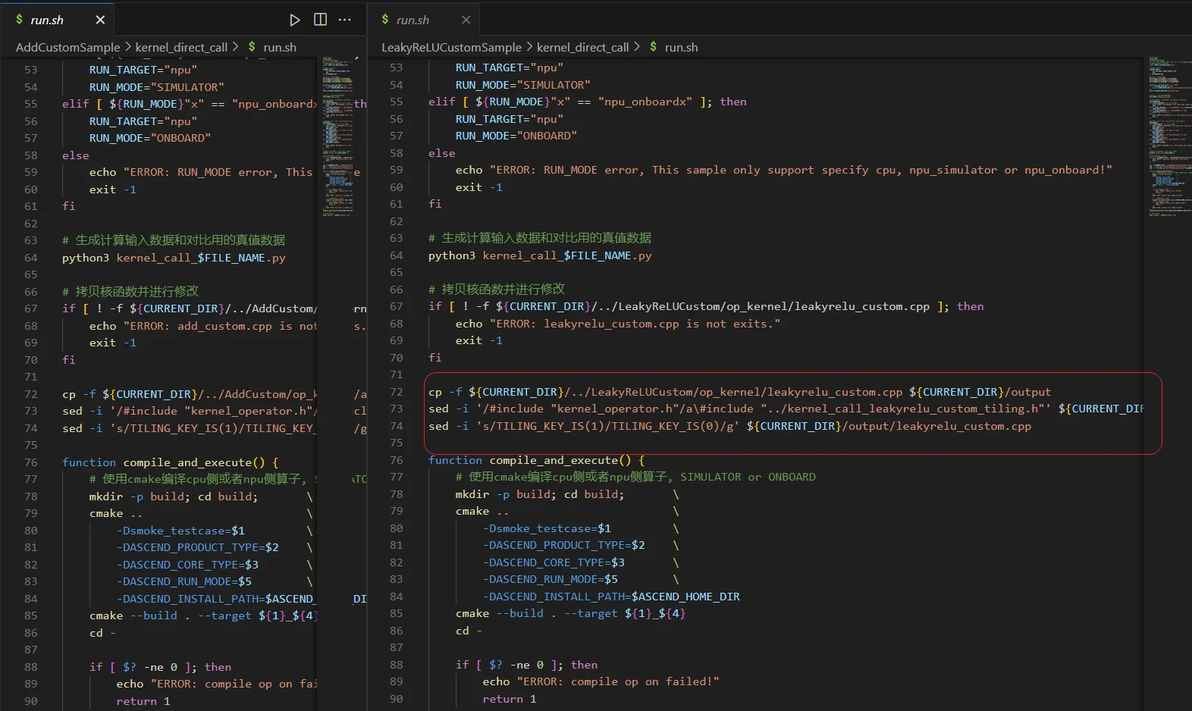This screenshot has width=1192, height=711.
Task: Close the left run.sh tab
Action: pyautogui.click(x=100, y=20)
